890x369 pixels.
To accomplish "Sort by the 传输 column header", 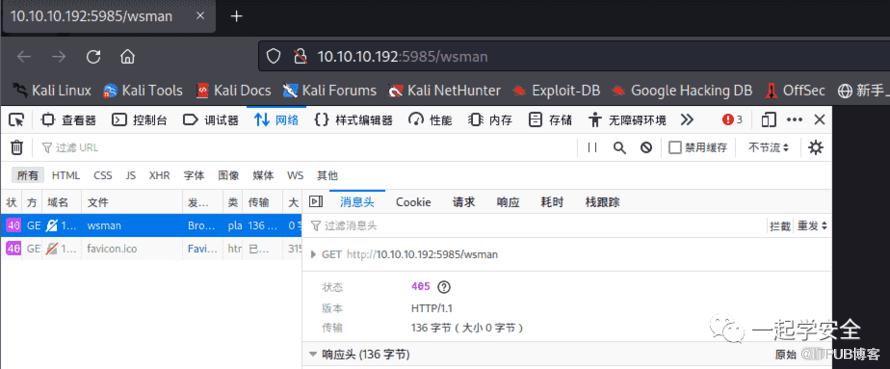I will point(263,202).
